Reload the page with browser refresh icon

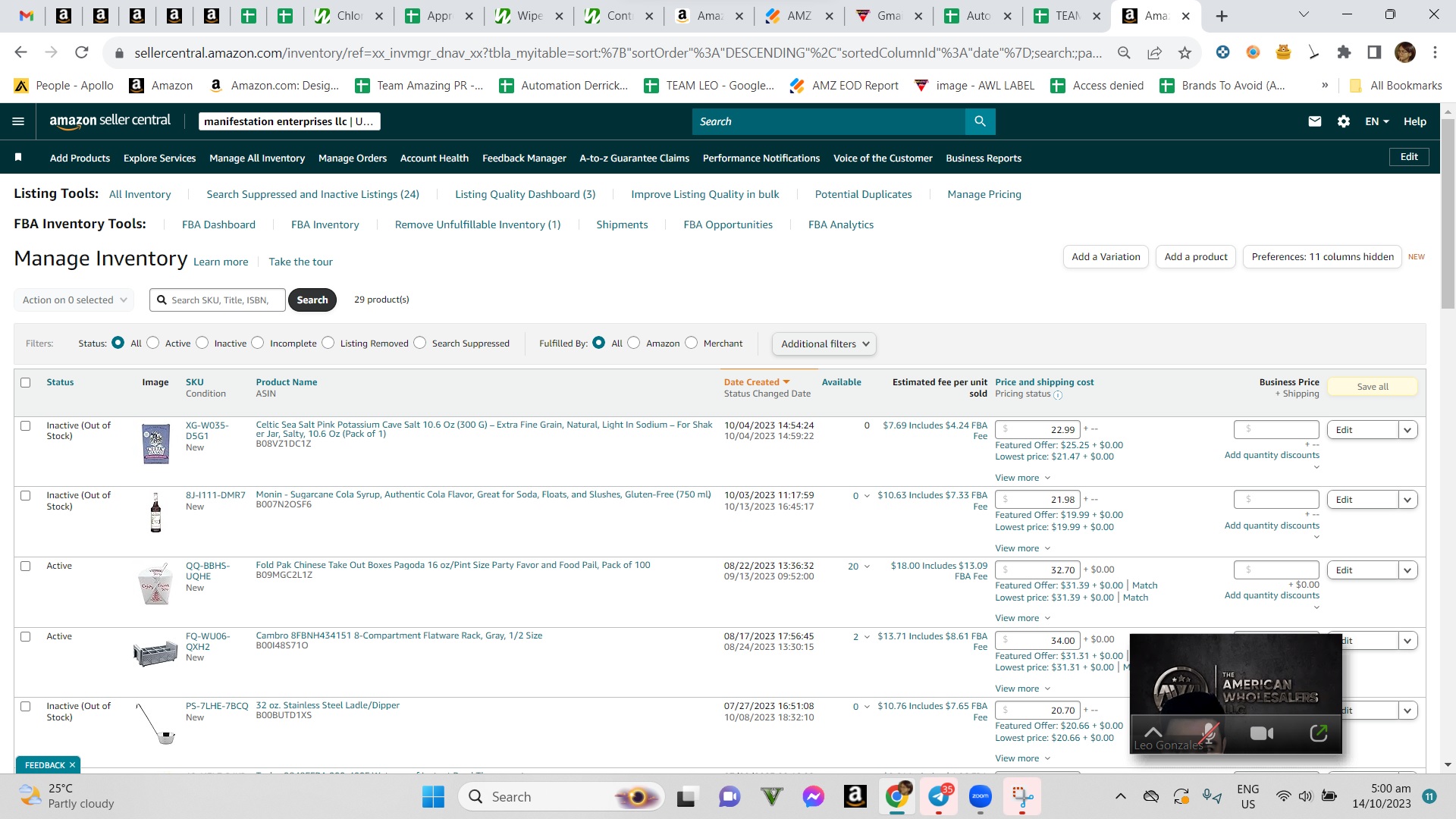[82, 52]
